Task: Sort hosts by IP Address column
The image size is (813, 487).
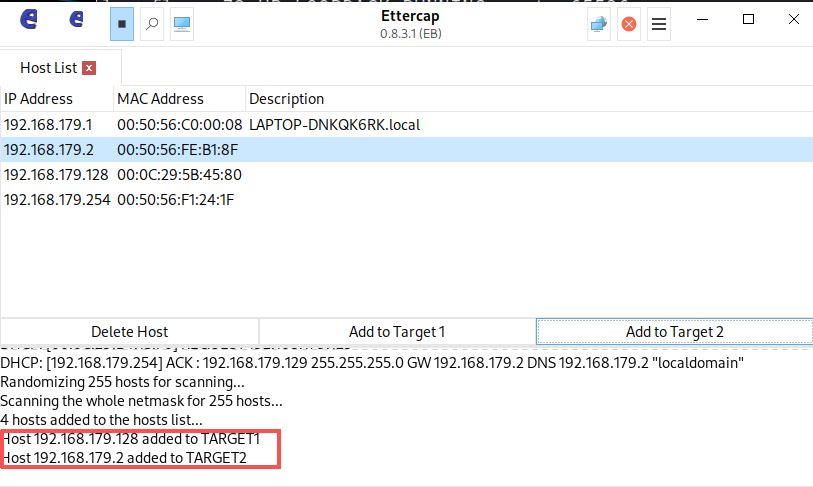Action: click(57, 99)
